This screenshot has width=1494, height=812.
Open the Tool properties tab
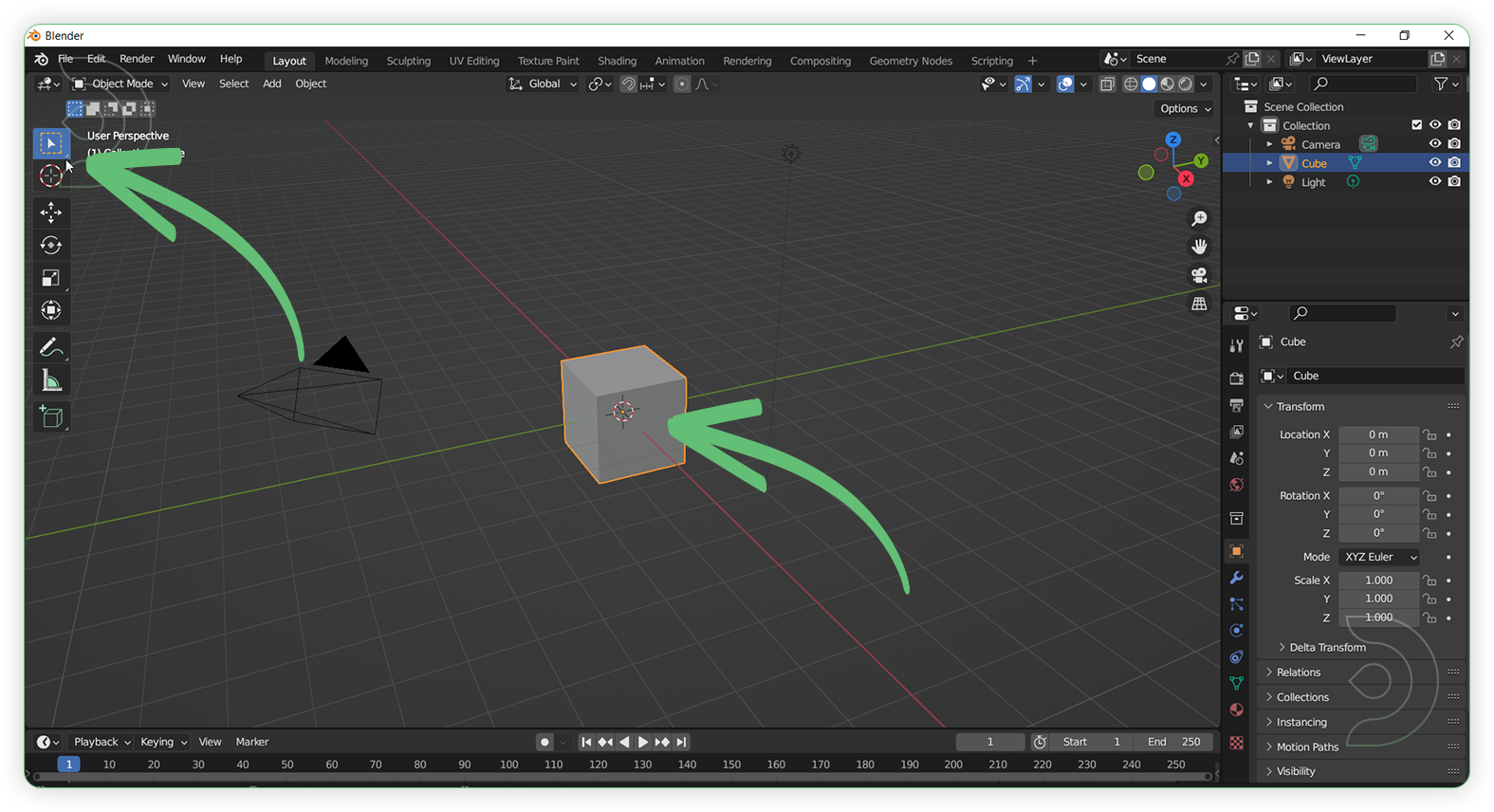1236,345
